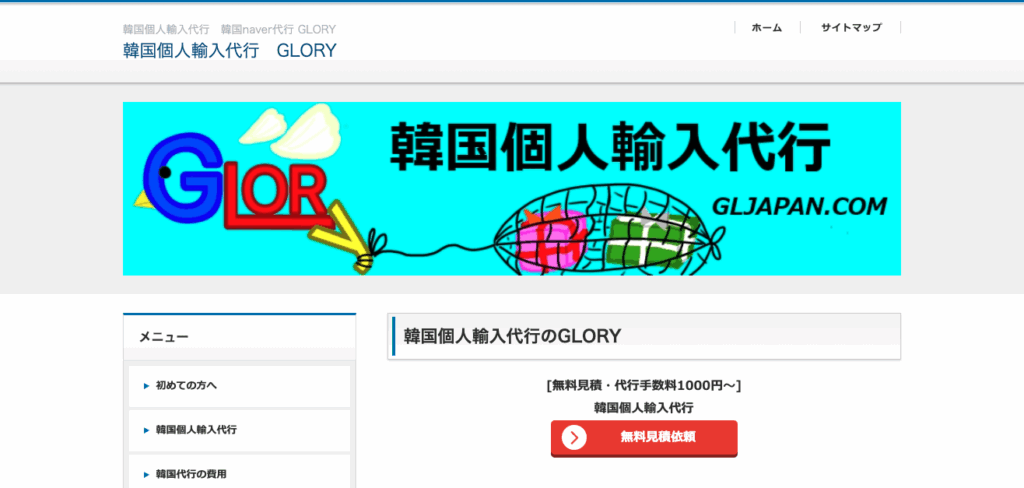The height and width of the screenshot is (488, 1024).
Task: Click the GLJAPAN.COM text in banner
Action: pos(799,208)
